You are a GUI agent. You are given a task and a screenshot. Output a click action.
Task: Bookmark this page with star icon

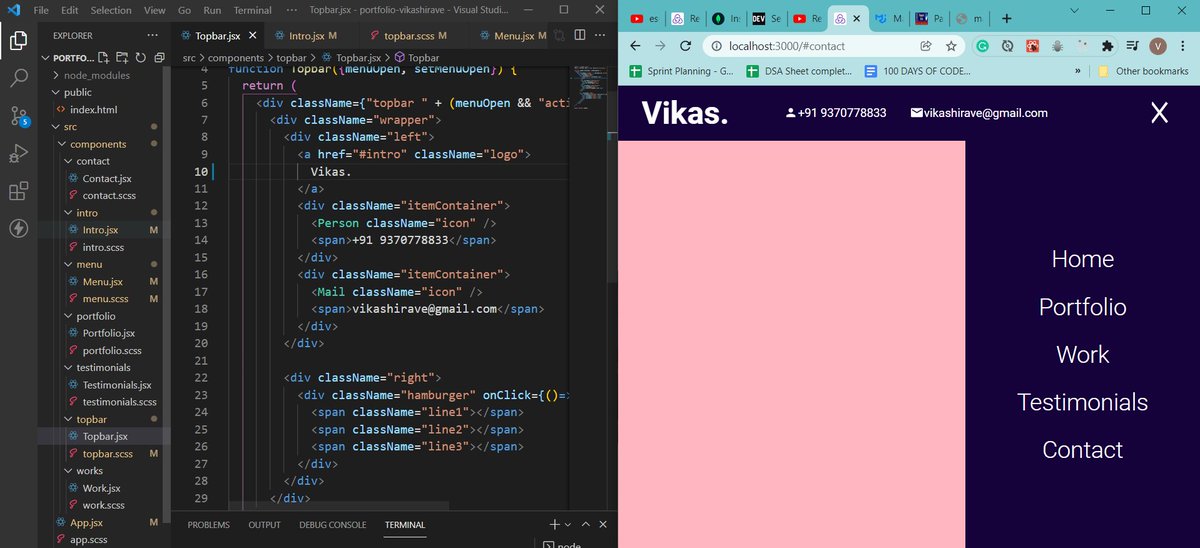tap(951, 46)
